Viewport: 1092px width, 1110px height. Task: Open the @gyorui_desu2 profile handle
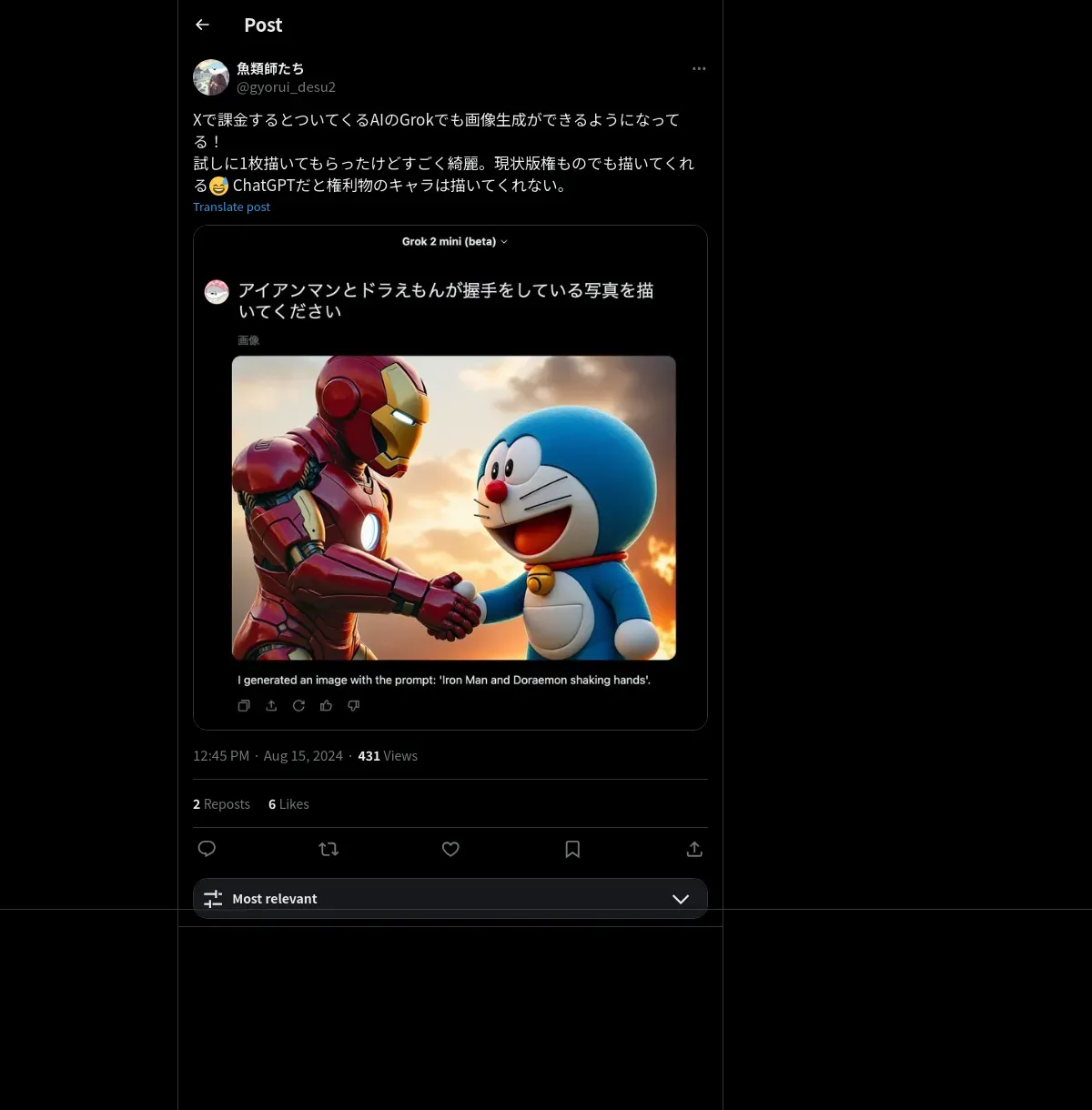286,86
